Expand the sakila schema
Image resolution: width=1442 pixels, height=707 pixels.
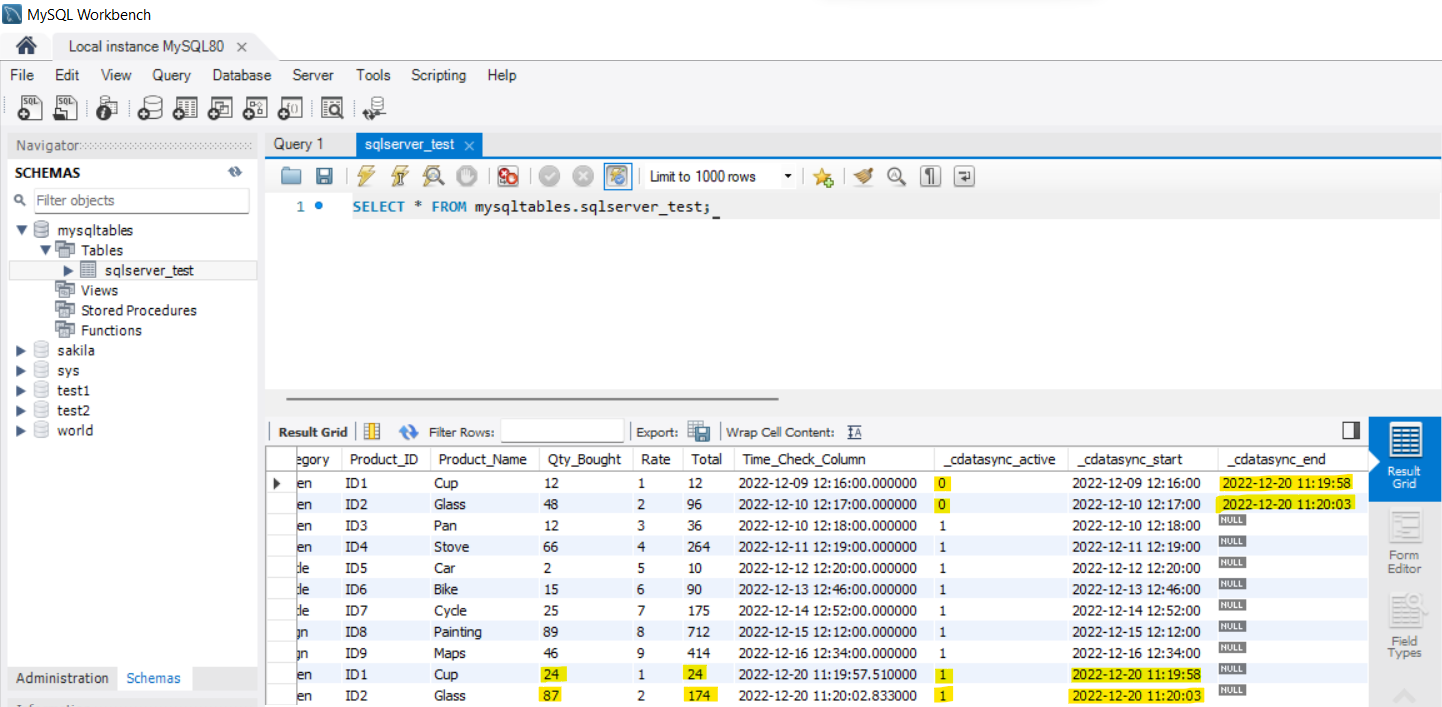pos(21,349)
